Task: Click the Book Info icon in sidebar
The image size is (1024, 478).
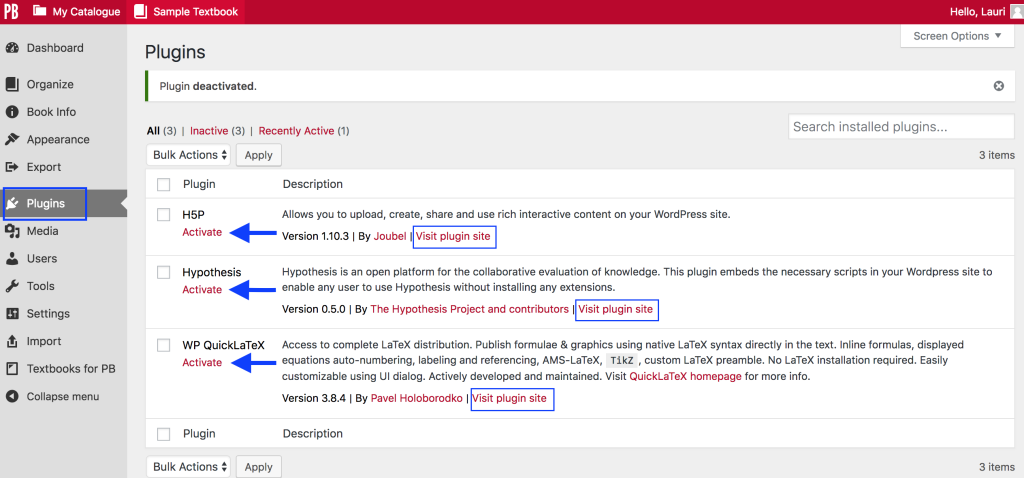Action: tap(12, 112)
